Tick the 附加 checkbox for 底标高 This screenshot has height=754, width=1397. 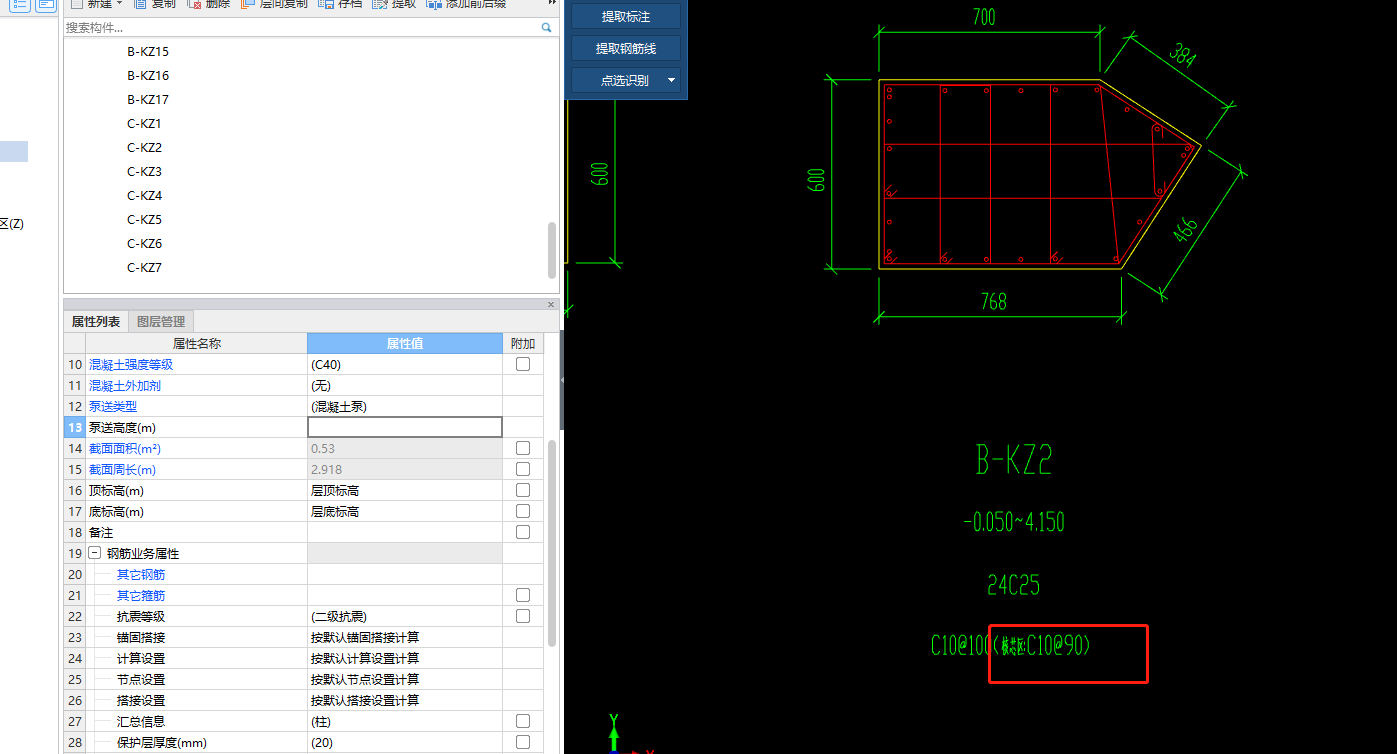pyautogui.click(x=522, y=511)
